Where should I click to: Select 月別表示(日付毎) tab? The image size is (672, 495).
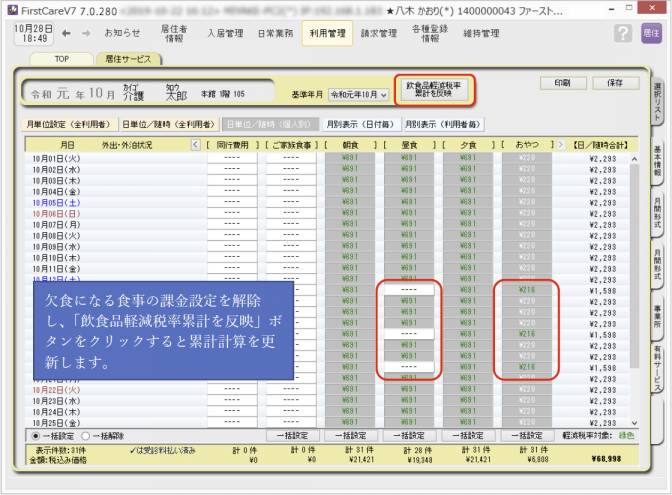(359, 125)
